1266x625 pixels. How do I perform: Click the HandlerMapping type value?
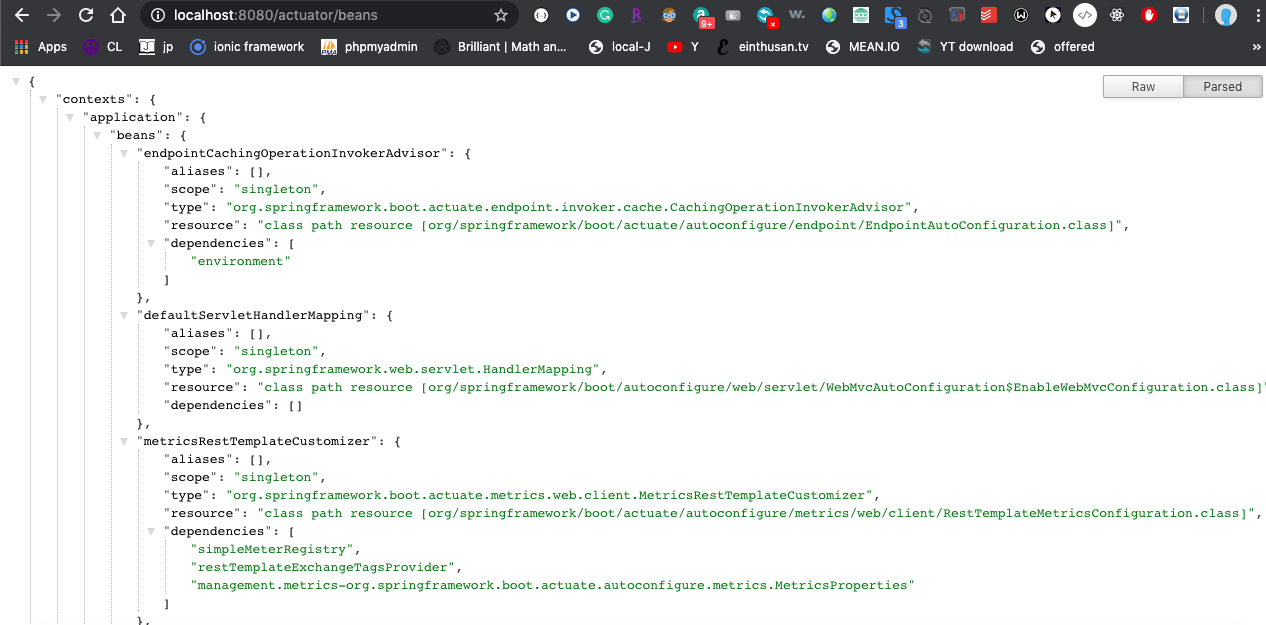[x=413, y=369]
